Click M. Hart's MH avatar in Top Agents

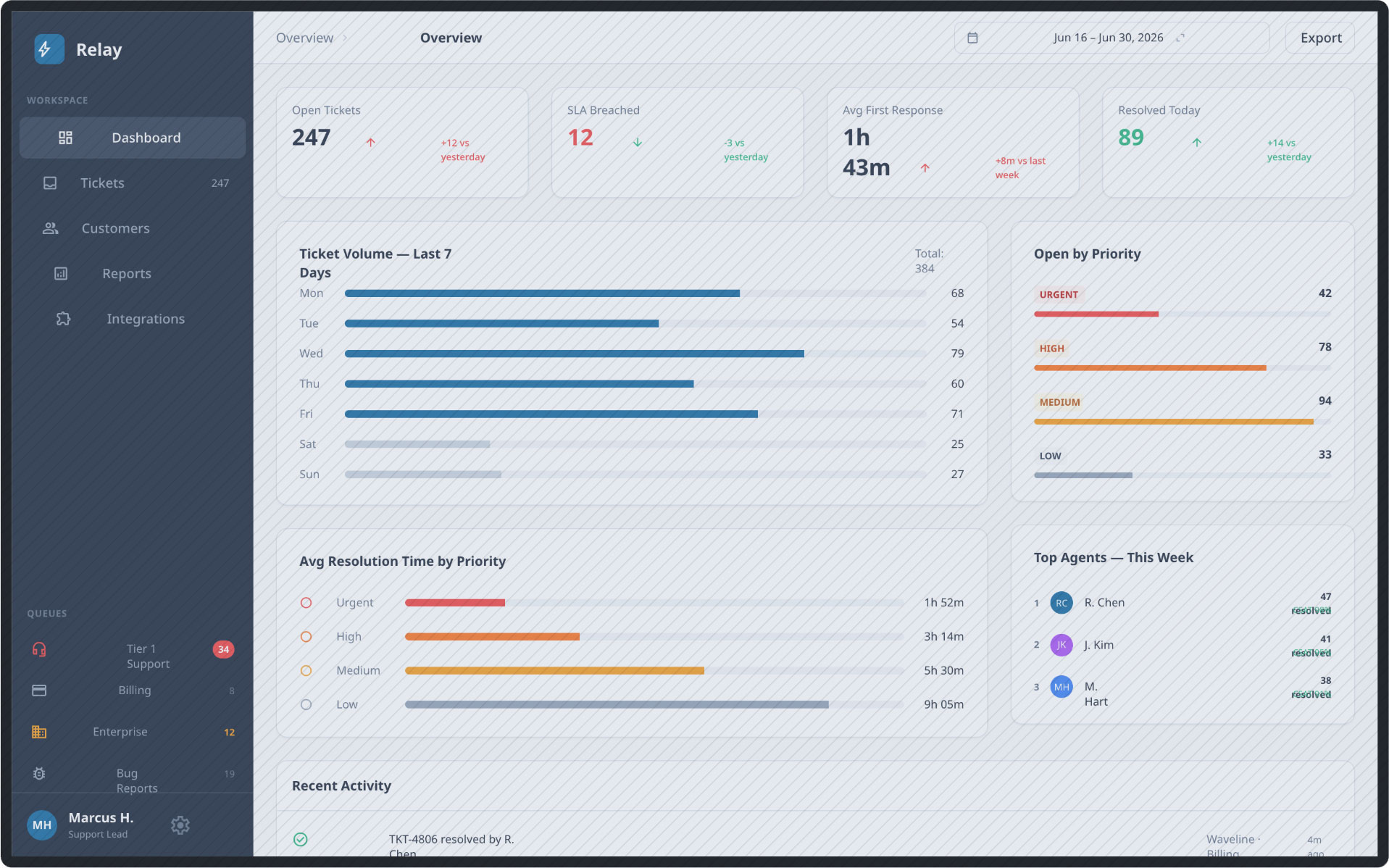1061,687
